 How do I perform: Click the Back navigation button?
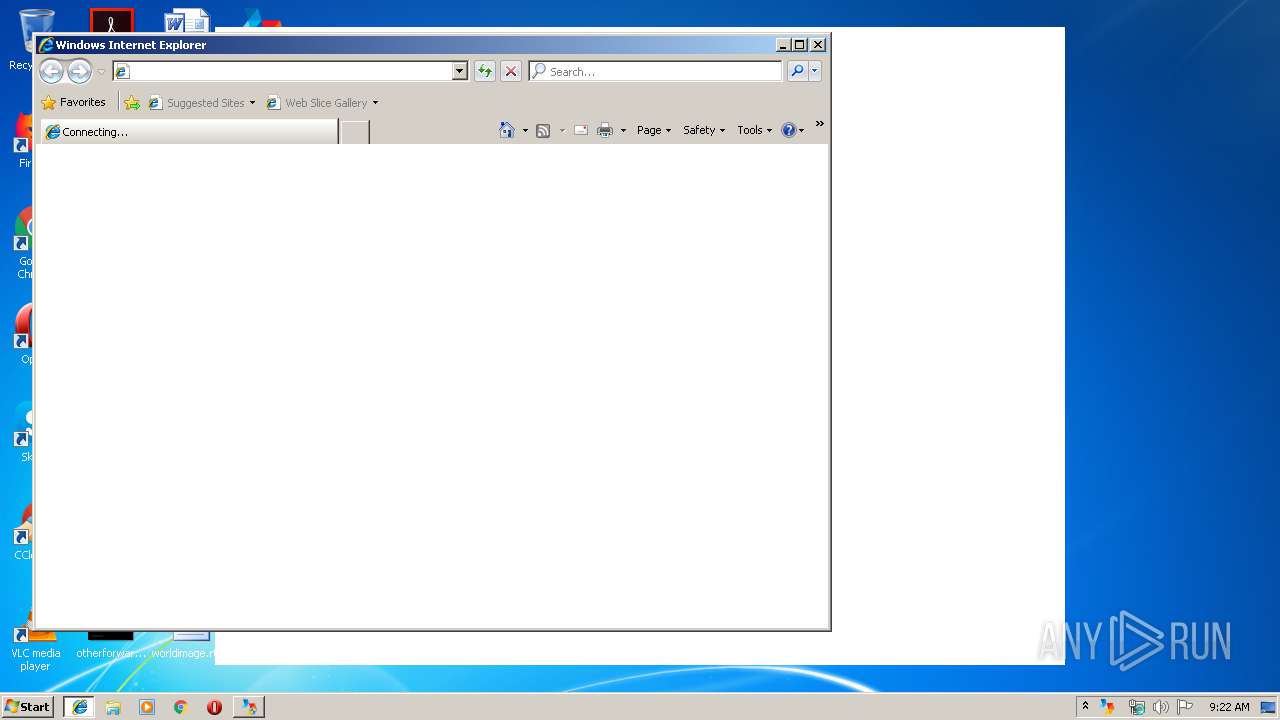pyautogui.click(x=51, y=71)
